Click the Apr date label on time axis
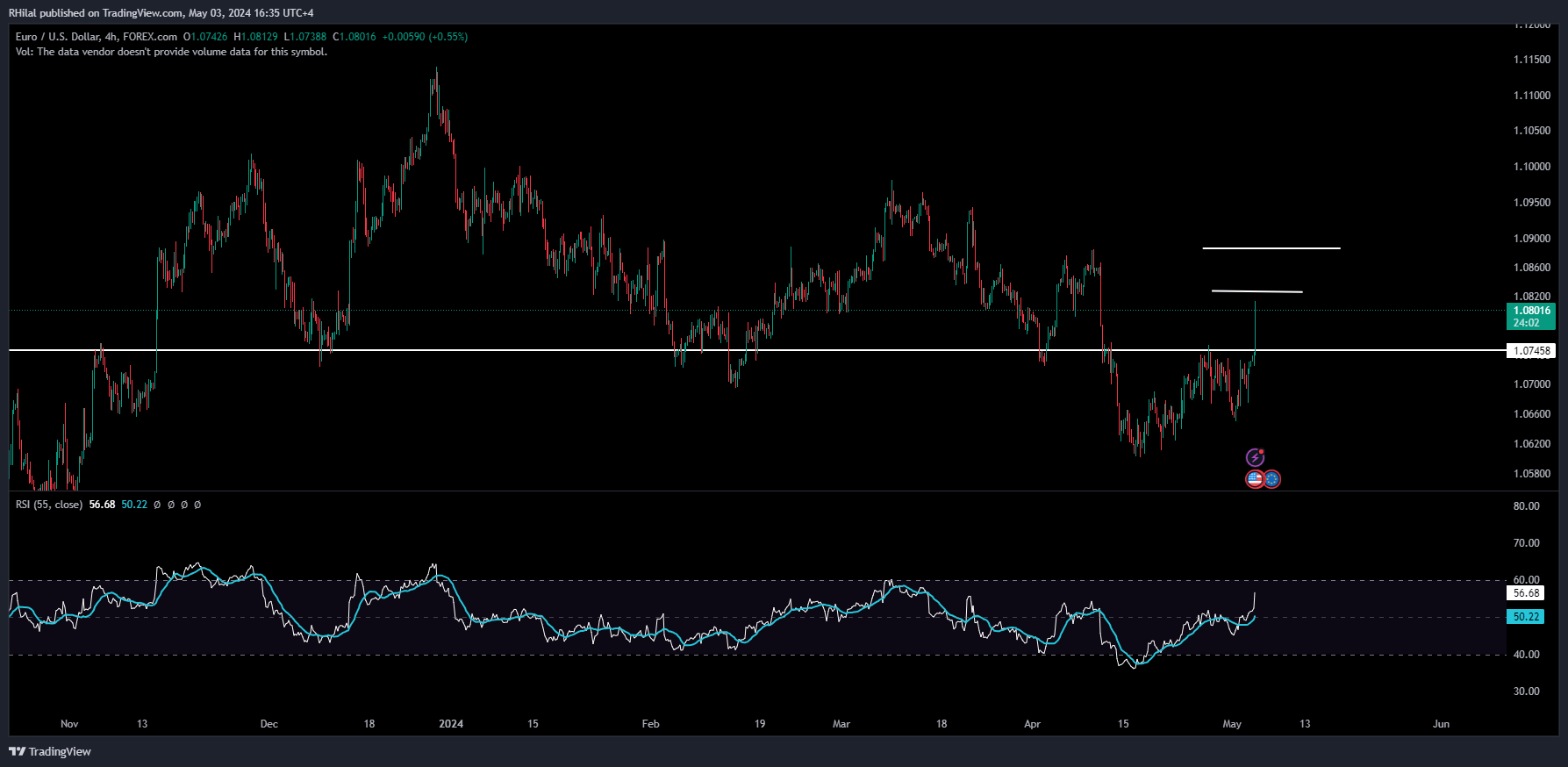 point(1032,724)
